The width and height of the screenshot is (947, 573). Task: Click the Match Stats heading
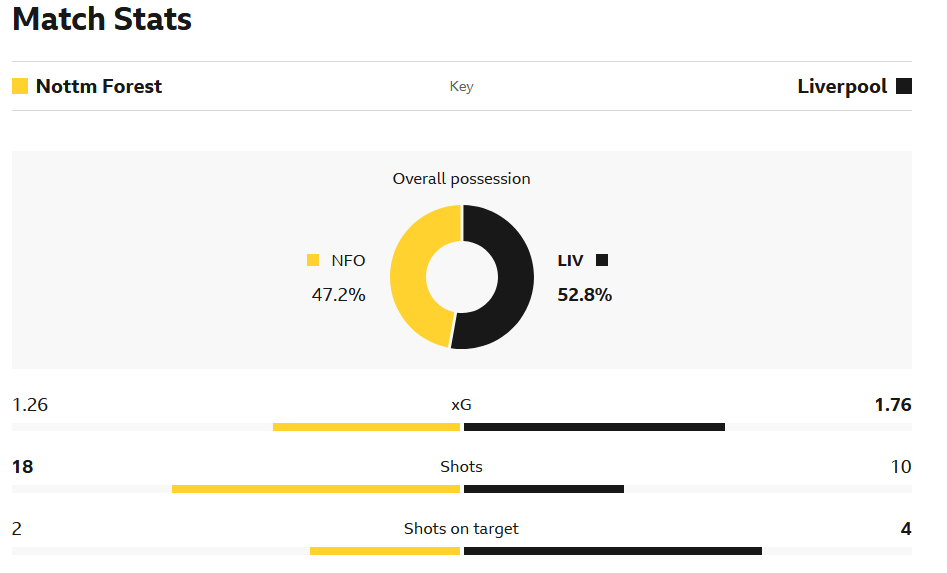tap(102, 19)
